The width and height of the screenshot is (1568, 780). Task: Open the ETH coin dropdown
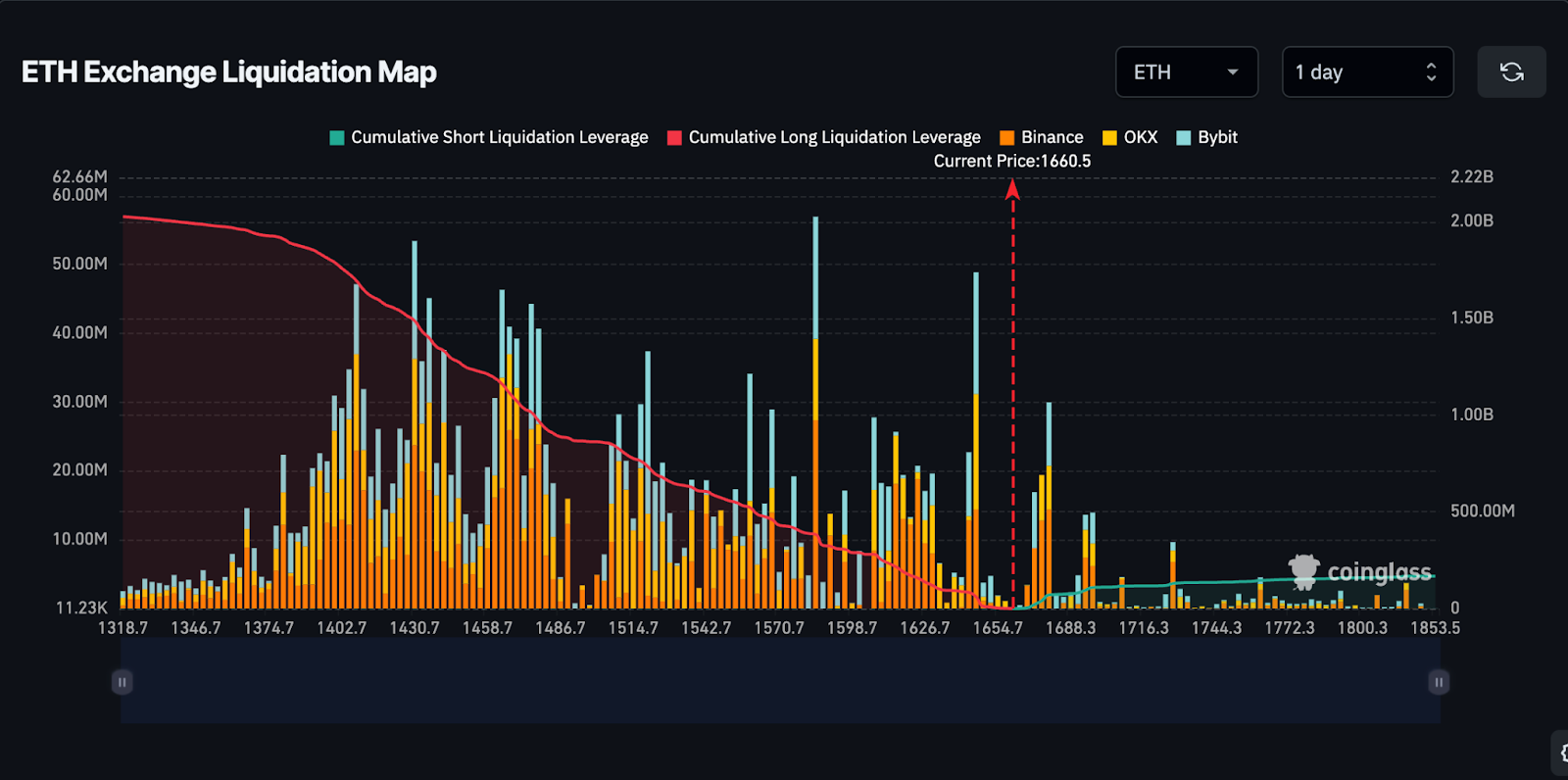(x=1187, y=72)
